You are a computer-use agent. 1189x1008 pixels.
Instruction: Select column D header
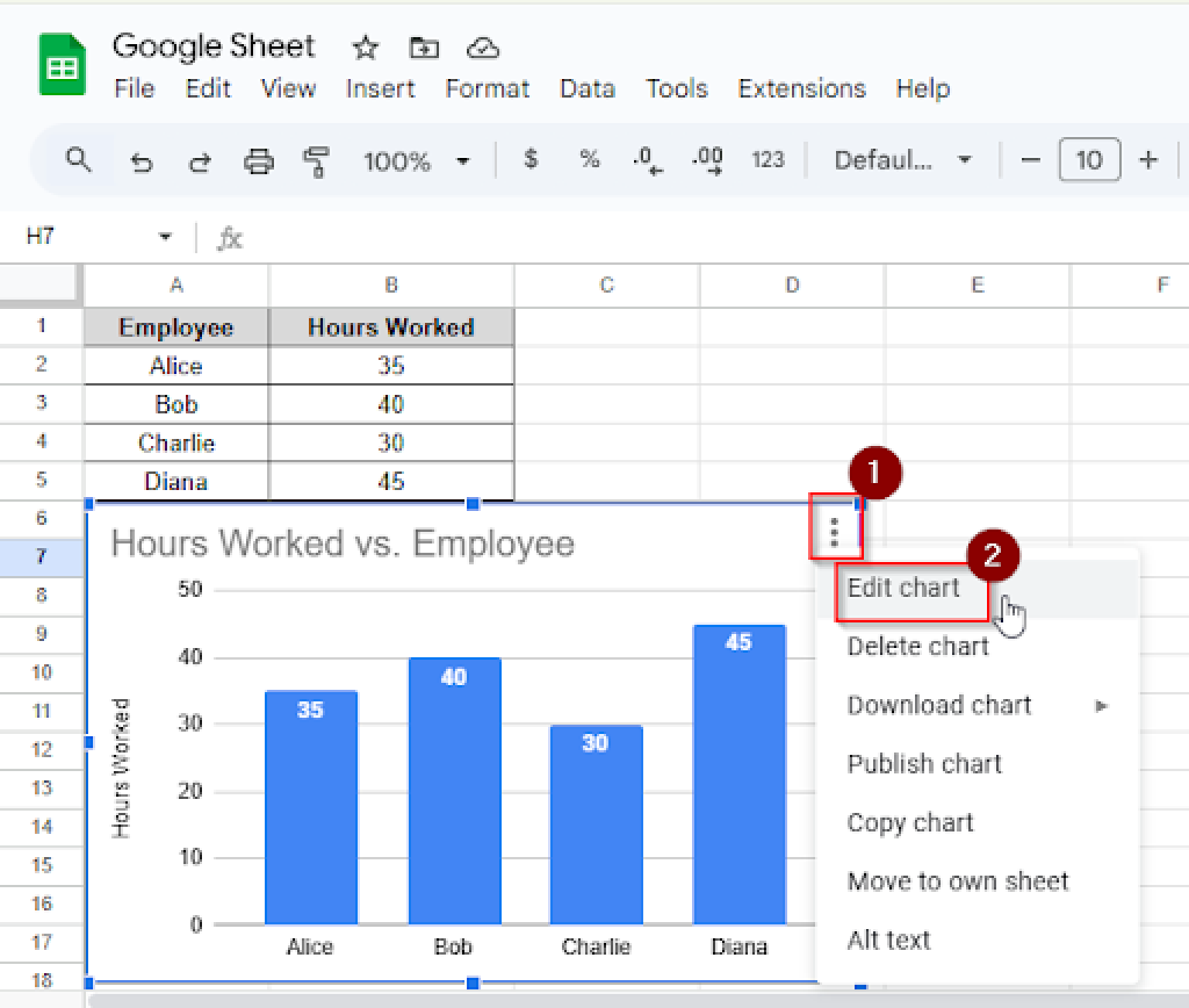tap(792, 285)
